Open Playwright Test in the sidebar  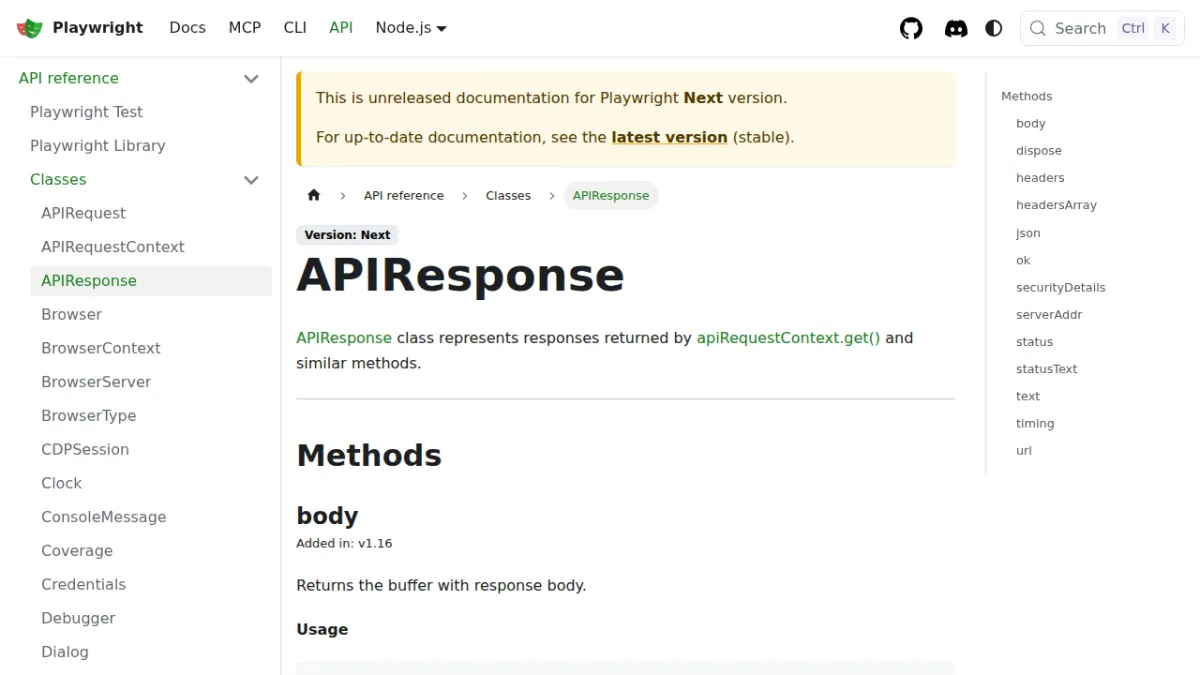pos(86,112)
